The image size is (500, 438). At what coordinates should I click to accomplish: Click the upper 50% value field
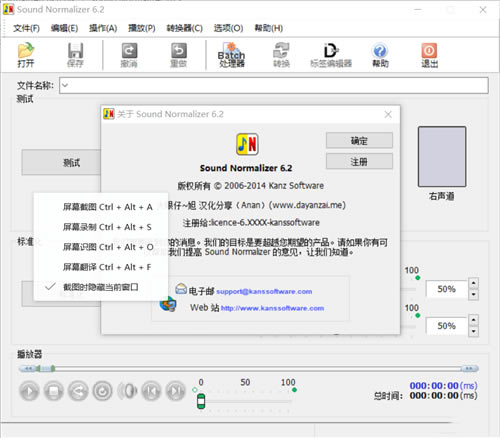[447, 289]
